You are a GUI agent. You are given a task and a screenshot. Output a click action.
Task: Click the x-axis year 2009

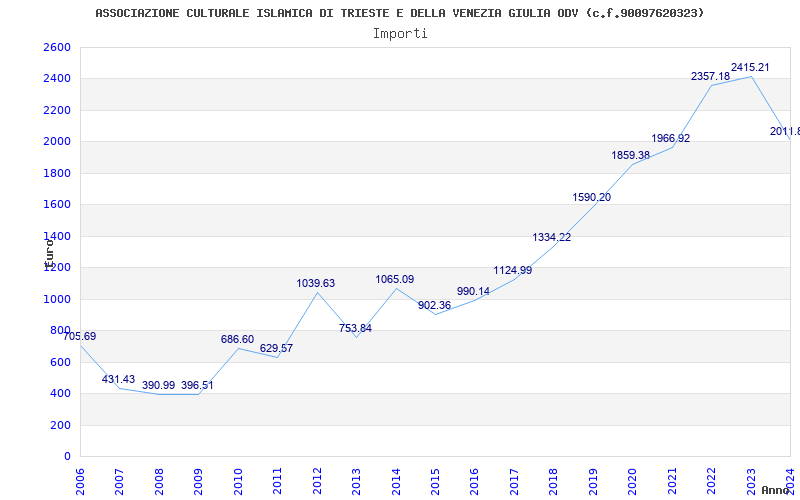tap(198, 481)
